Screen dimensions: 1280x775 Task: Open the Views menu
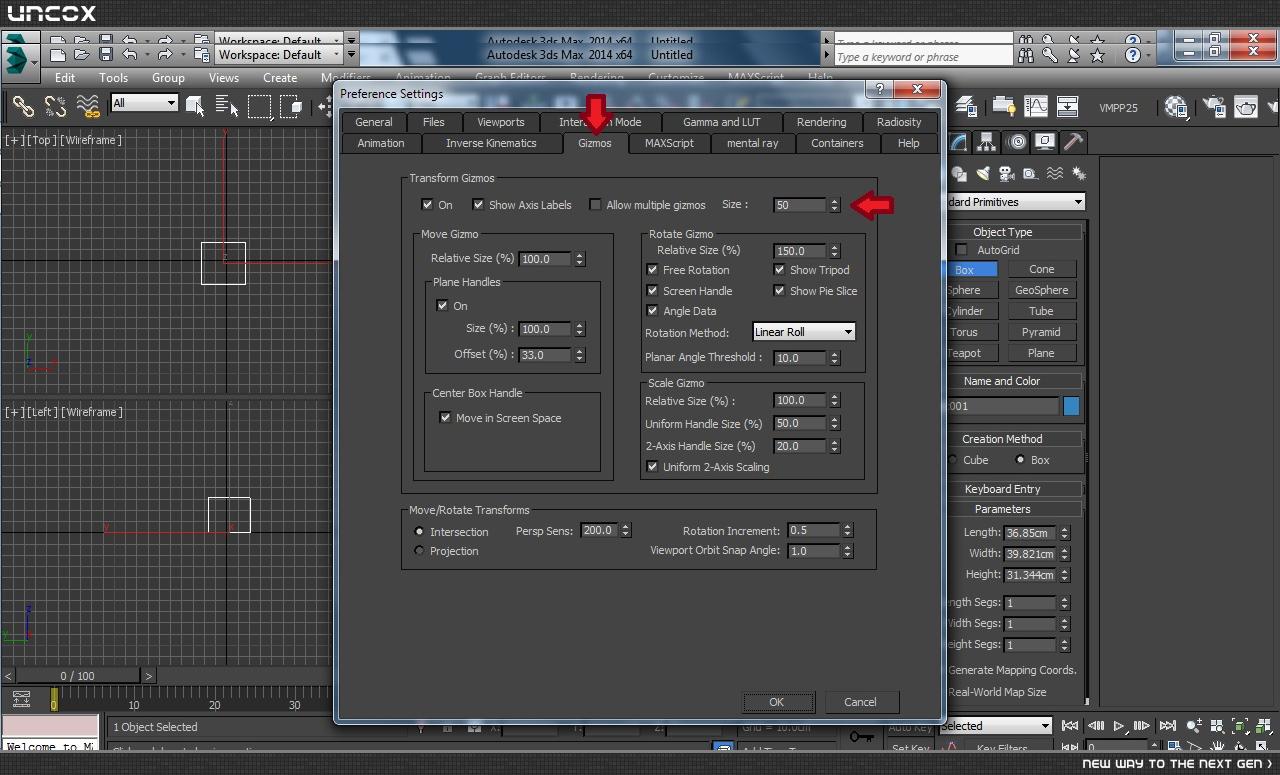tap(223, 77)
